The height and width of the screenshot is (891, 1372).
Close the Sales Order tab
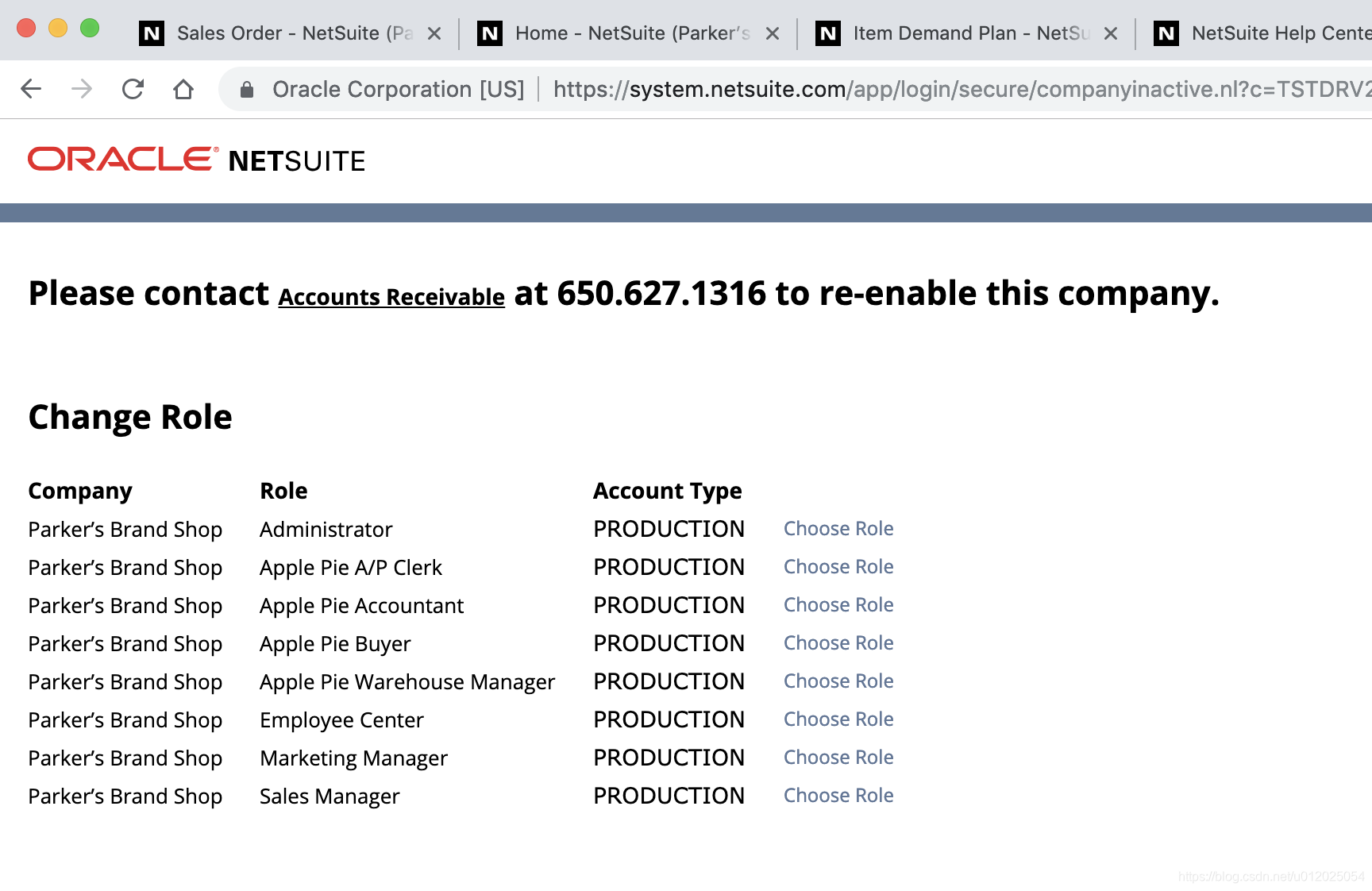pos(434,33)
